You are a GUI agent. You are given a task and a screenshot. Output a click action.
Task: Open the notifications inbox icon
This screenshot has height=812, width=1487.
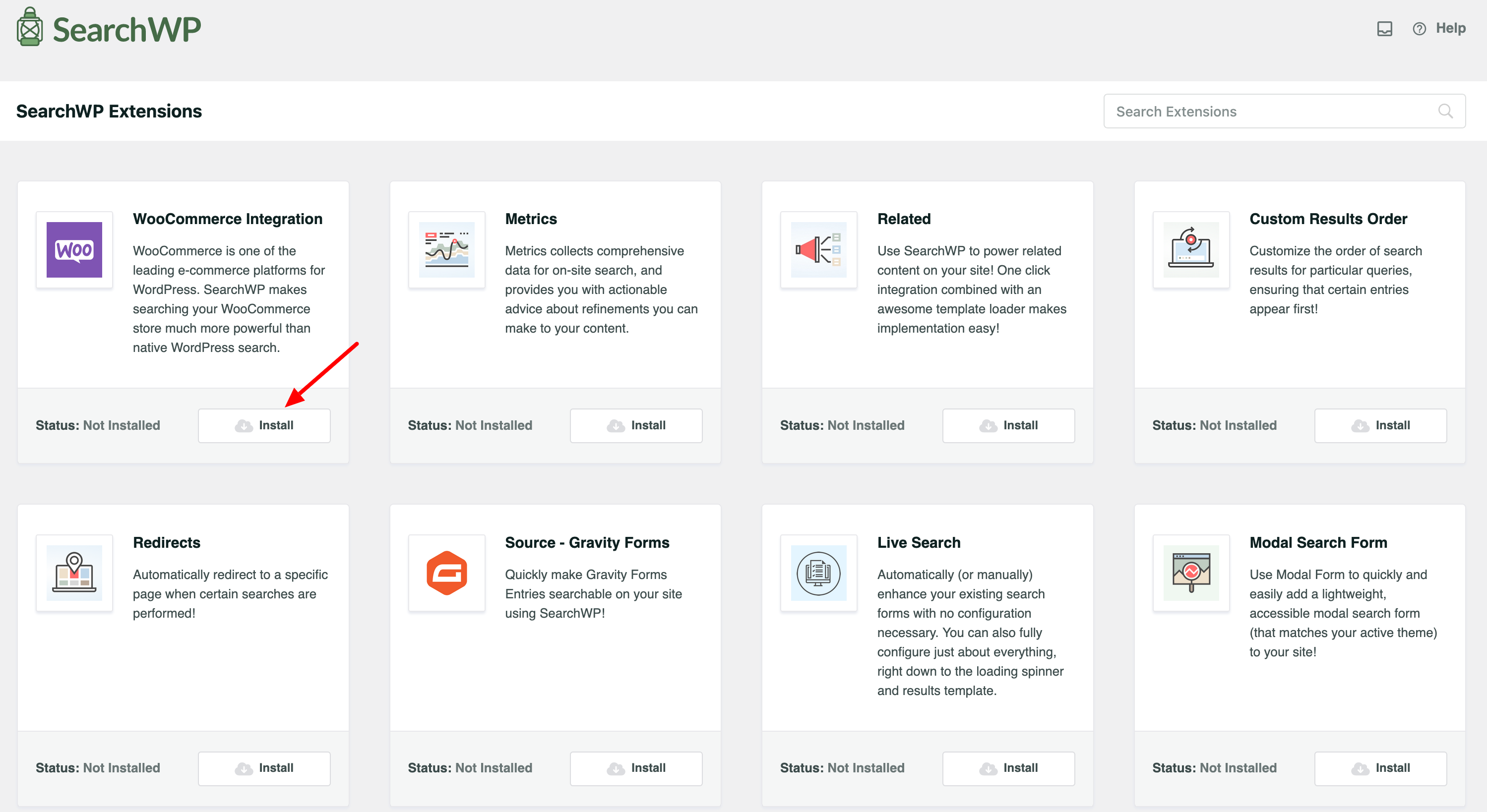1384,28
